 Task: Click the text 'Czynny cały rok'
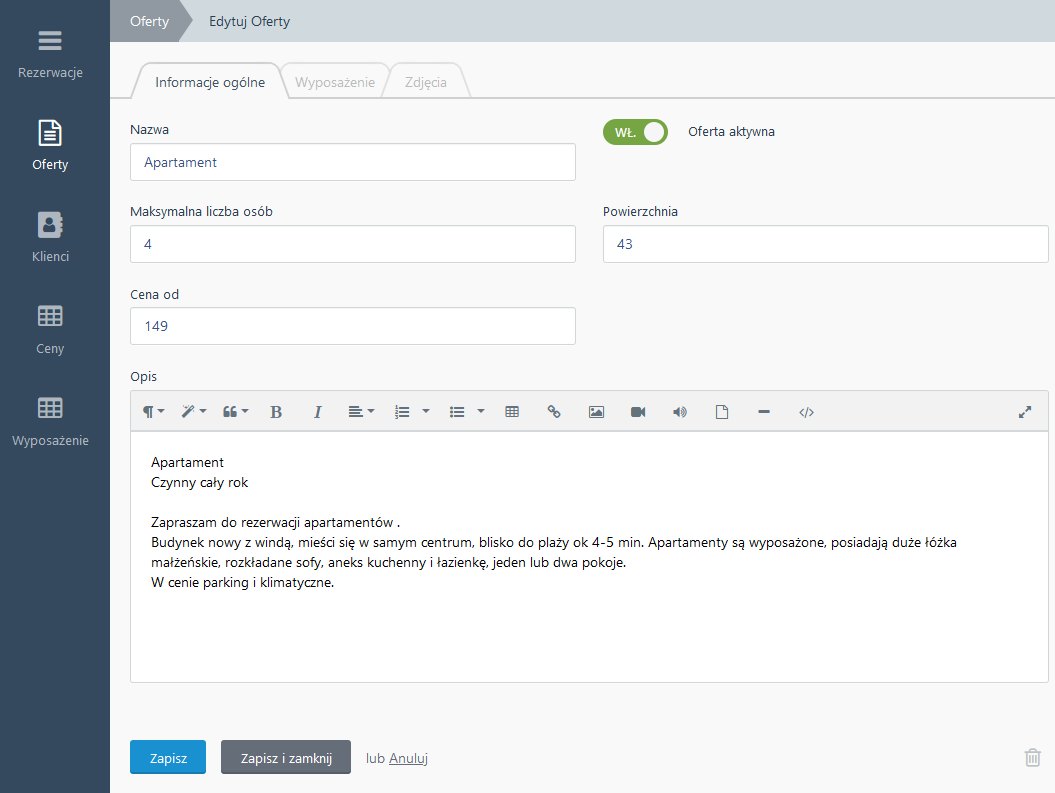click(200, 482)
